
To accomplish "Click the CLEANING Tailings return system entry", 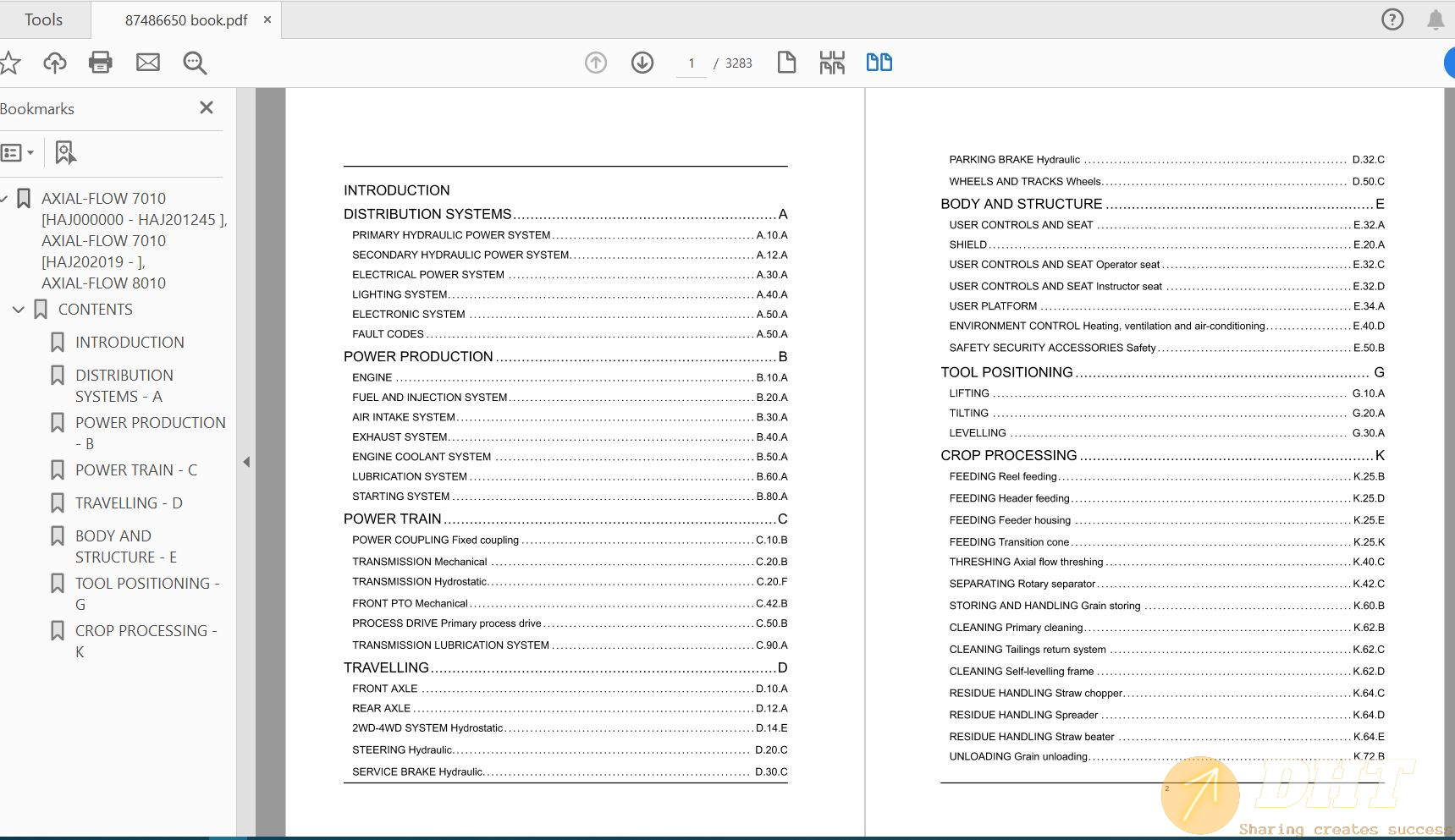I will click(x=1167, y=650).
